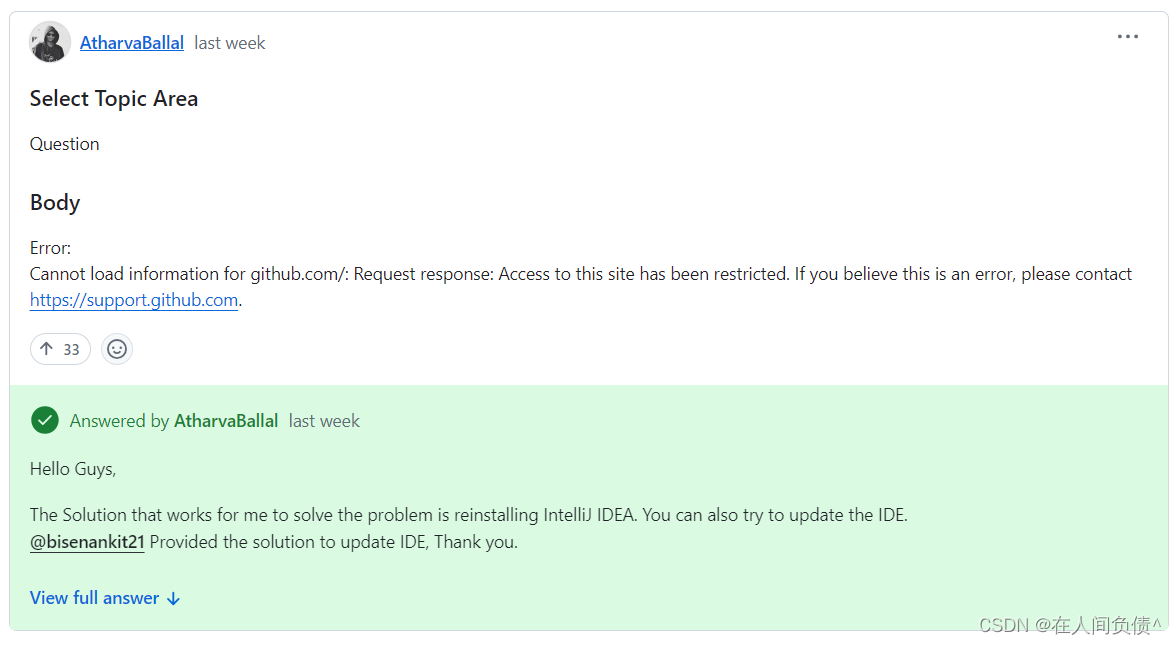Open the @bisenankit21 user mention

click(x=87, y=542)
